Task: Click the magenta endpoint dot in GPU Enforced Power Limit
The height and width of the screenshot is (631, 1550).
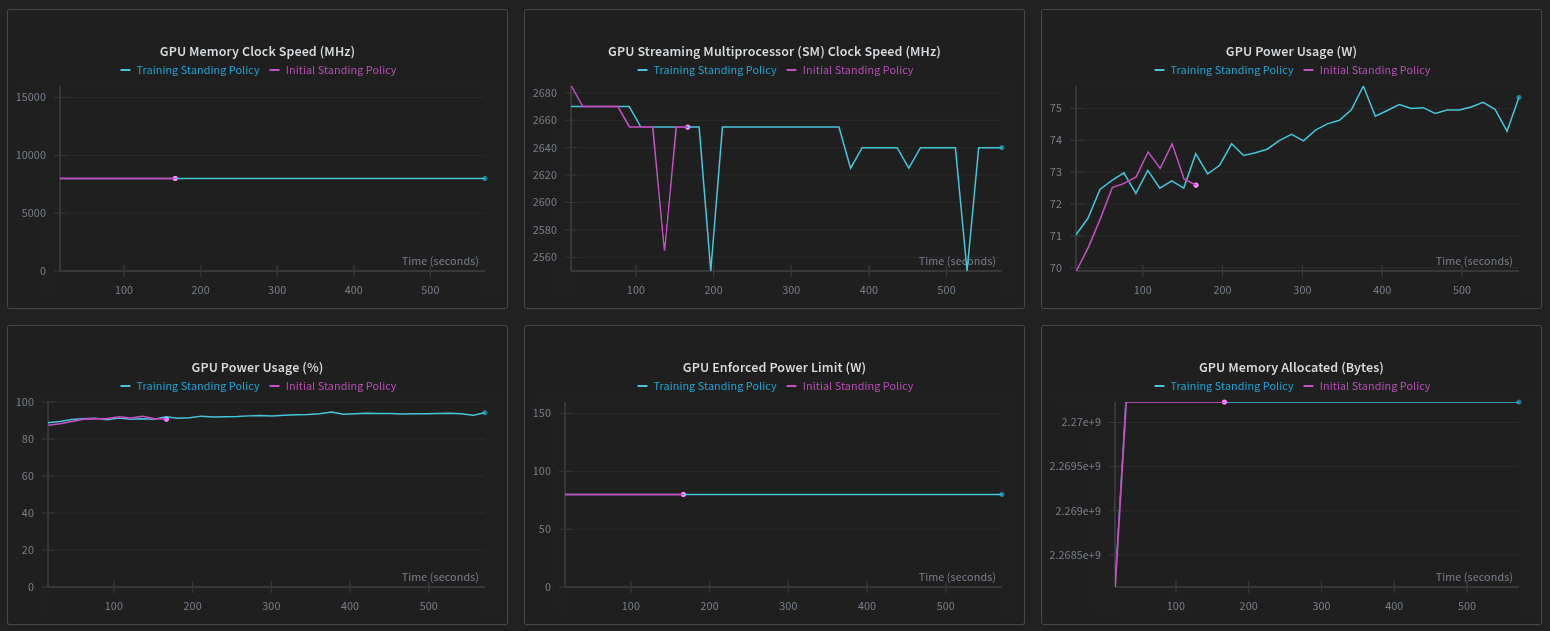Action: click(x=683, y=495)
